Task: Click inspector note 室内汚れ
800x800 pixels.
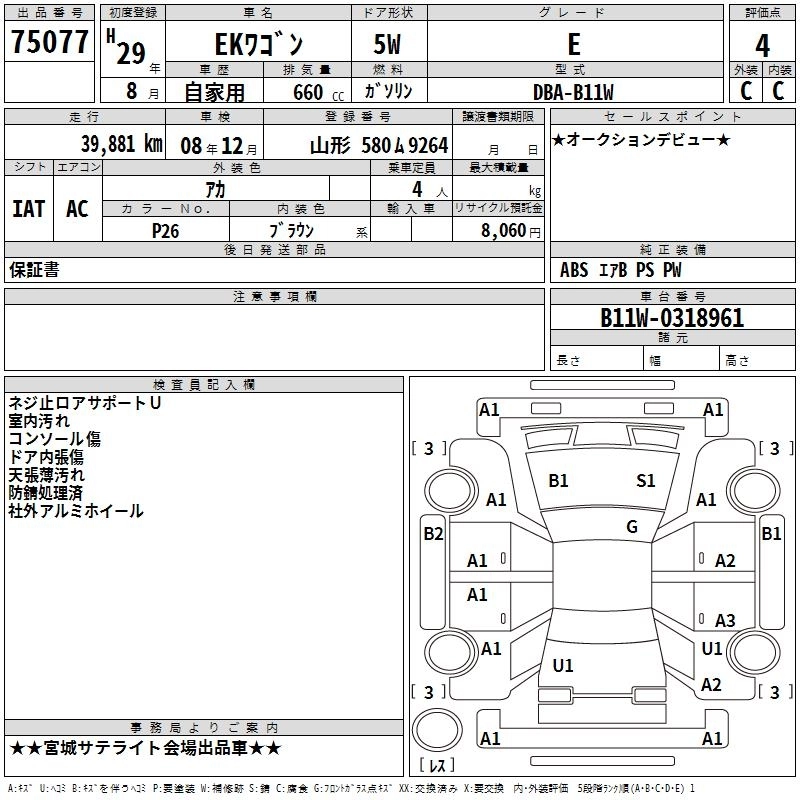Action: click(x=39, y=421)
